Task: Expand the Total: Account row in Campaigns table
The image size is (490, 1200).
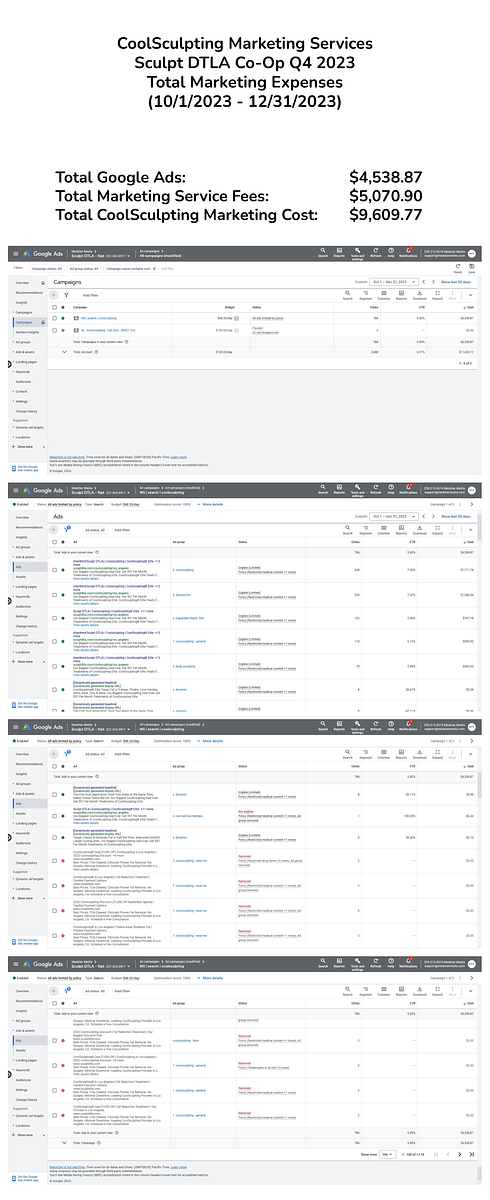Action: point(64,352)
